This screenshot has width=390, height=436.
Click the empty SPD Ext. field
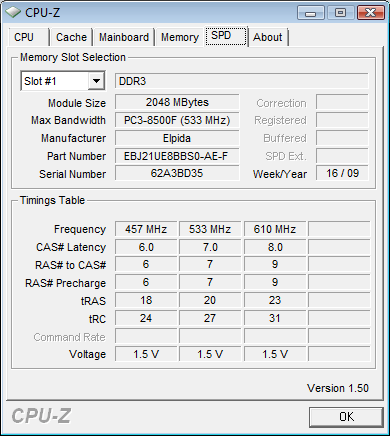[x=342, y=156]
